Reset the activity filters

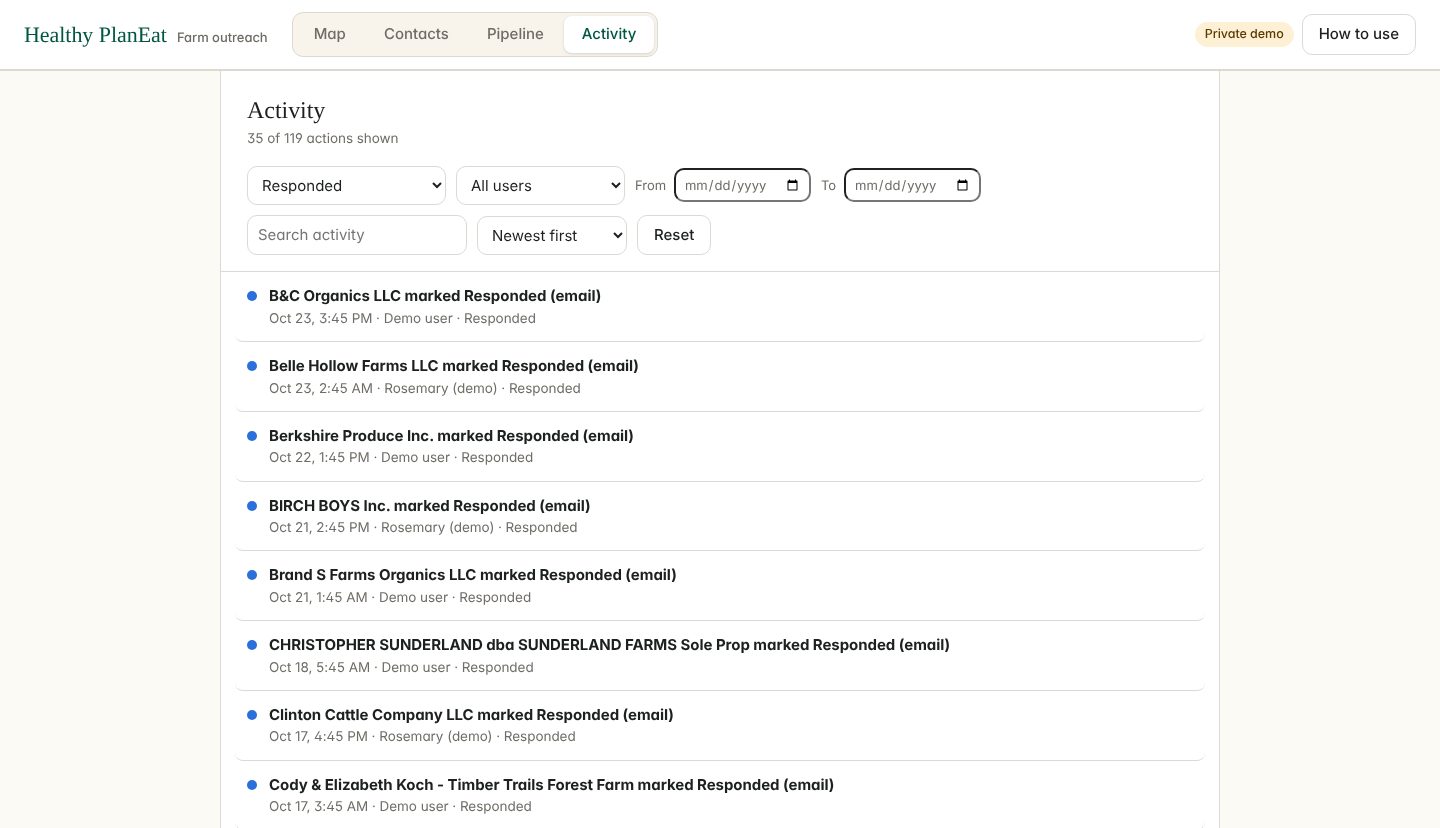(674, 235)
